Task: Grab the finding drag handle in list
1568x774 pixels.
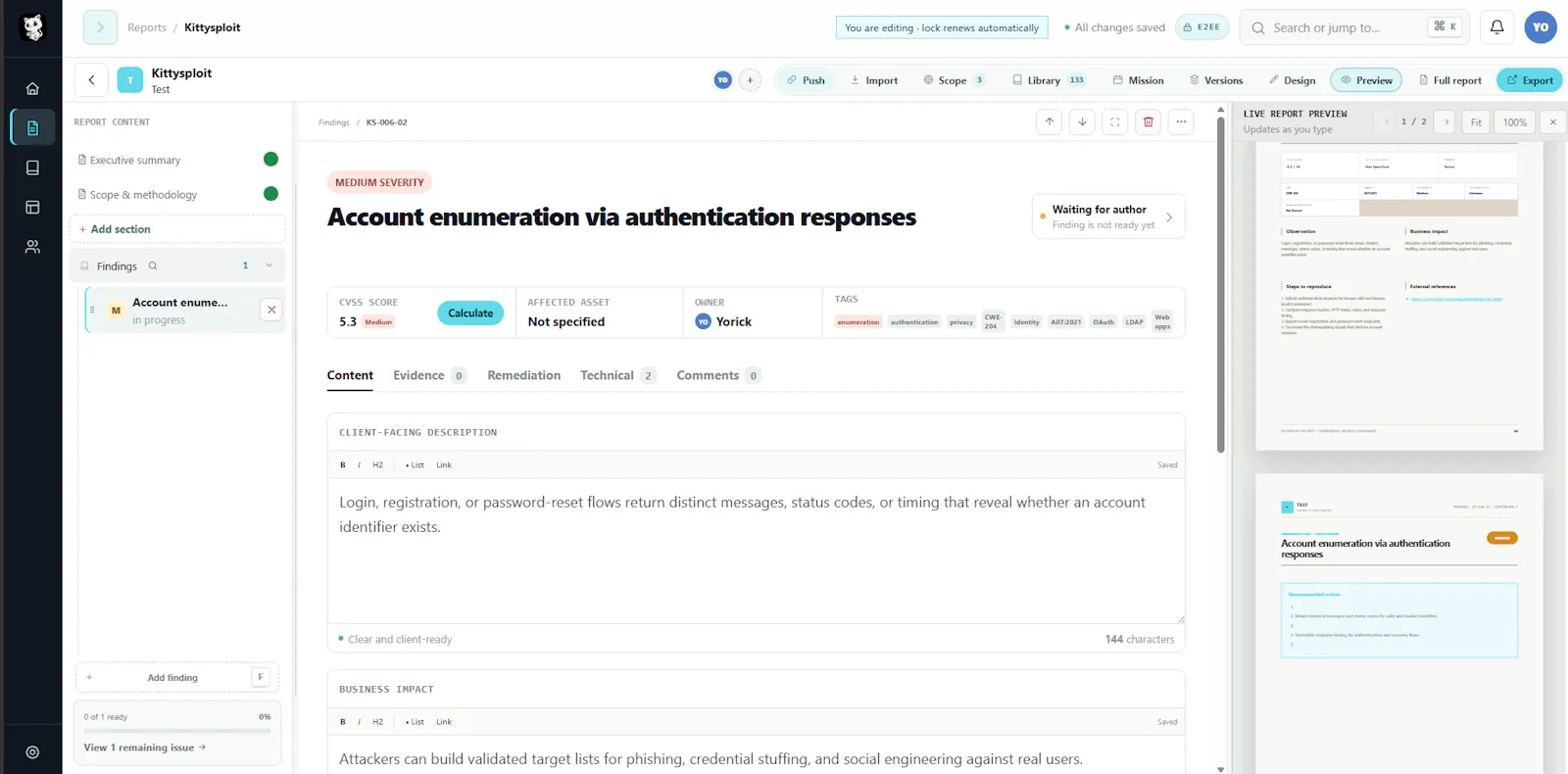Action: 93,310
